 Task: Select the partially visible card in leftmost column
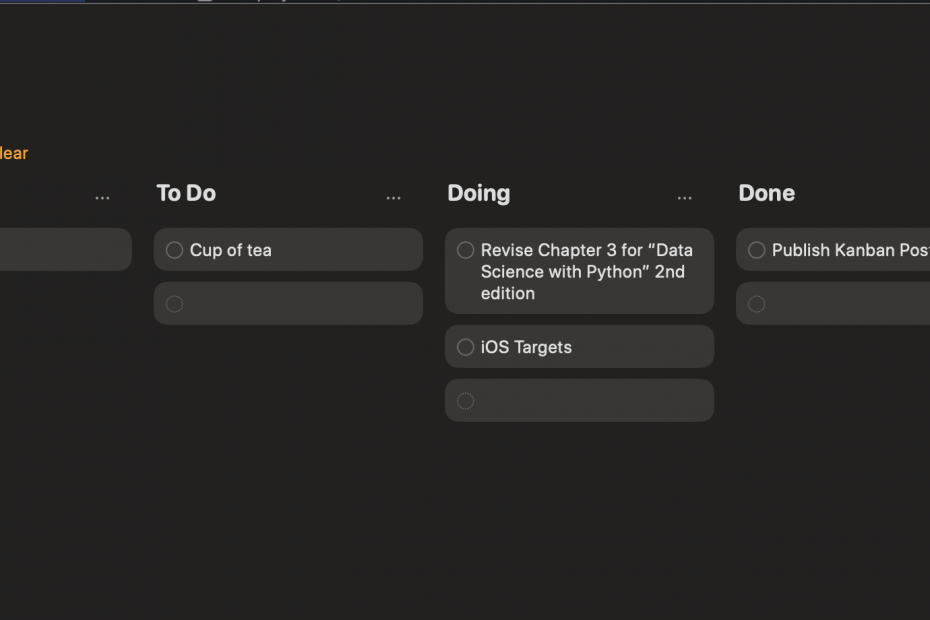click(60, 249)
